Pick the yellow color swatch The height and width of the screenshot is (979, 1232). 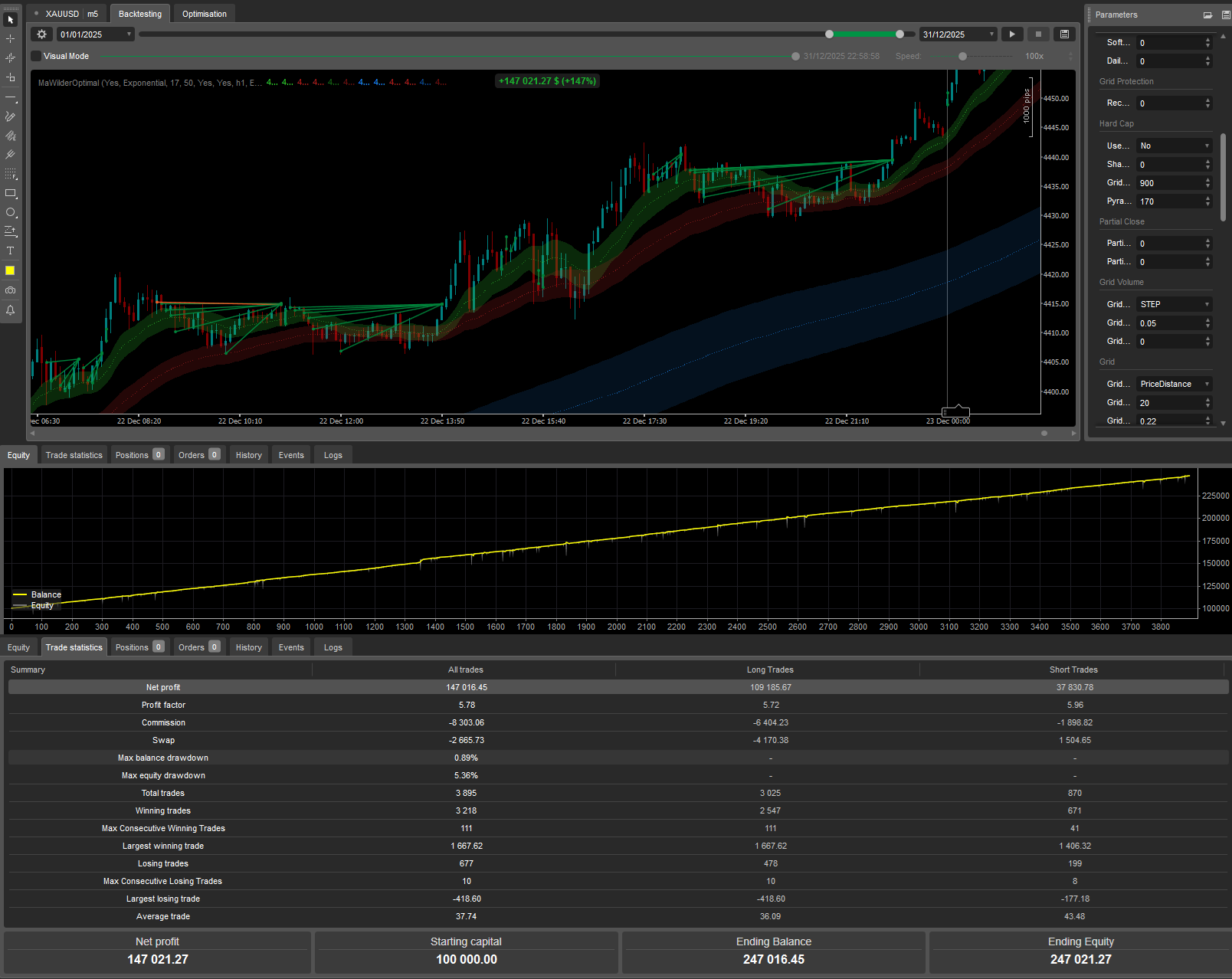click(11, 271)
